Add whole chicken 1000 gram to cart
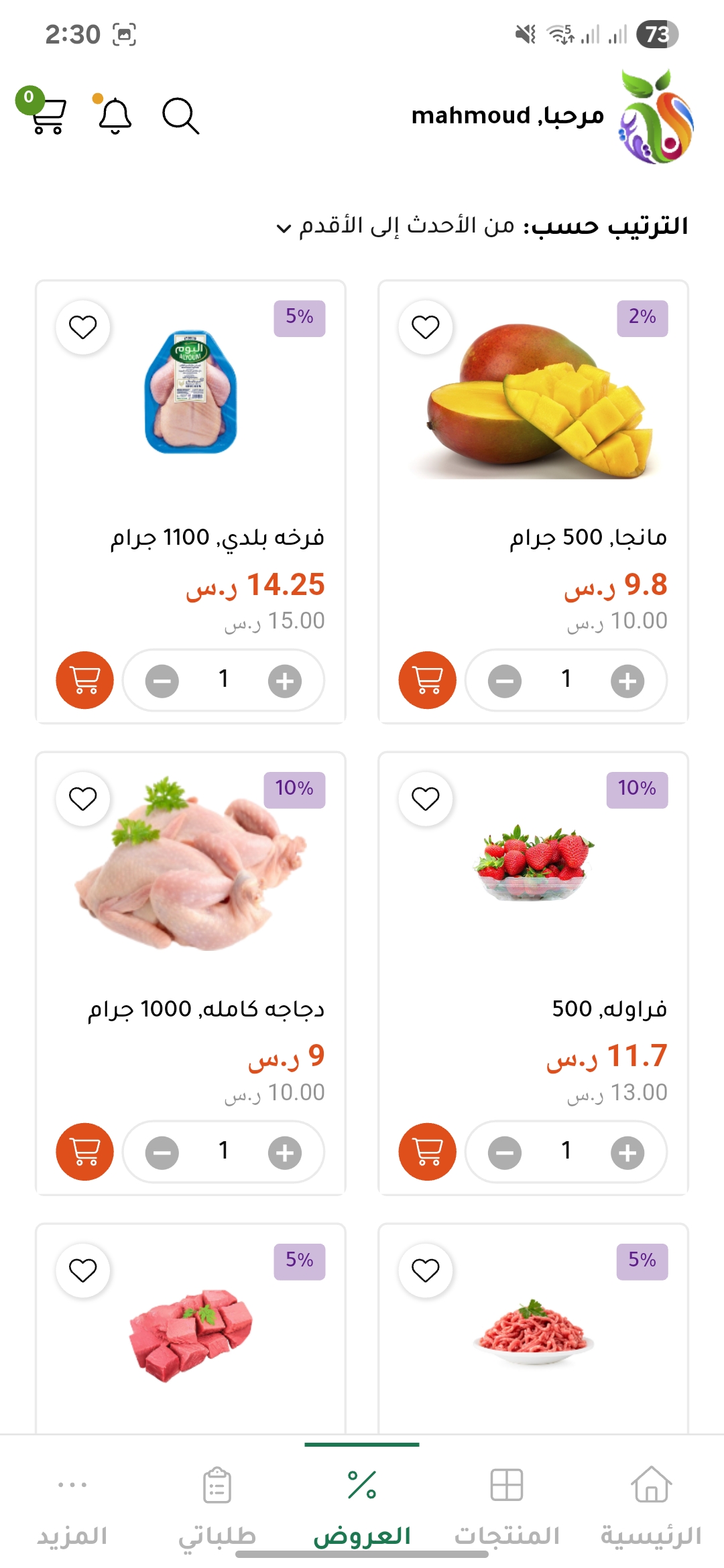 click(x=84, y=1152)
